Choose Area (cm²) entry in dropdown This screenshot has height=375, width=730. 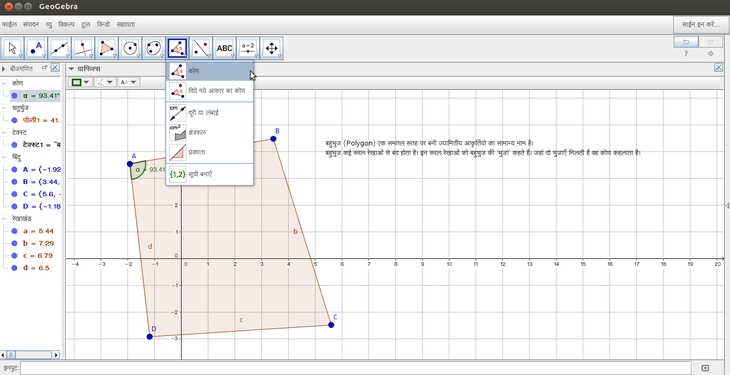click(x=210, y=133)
